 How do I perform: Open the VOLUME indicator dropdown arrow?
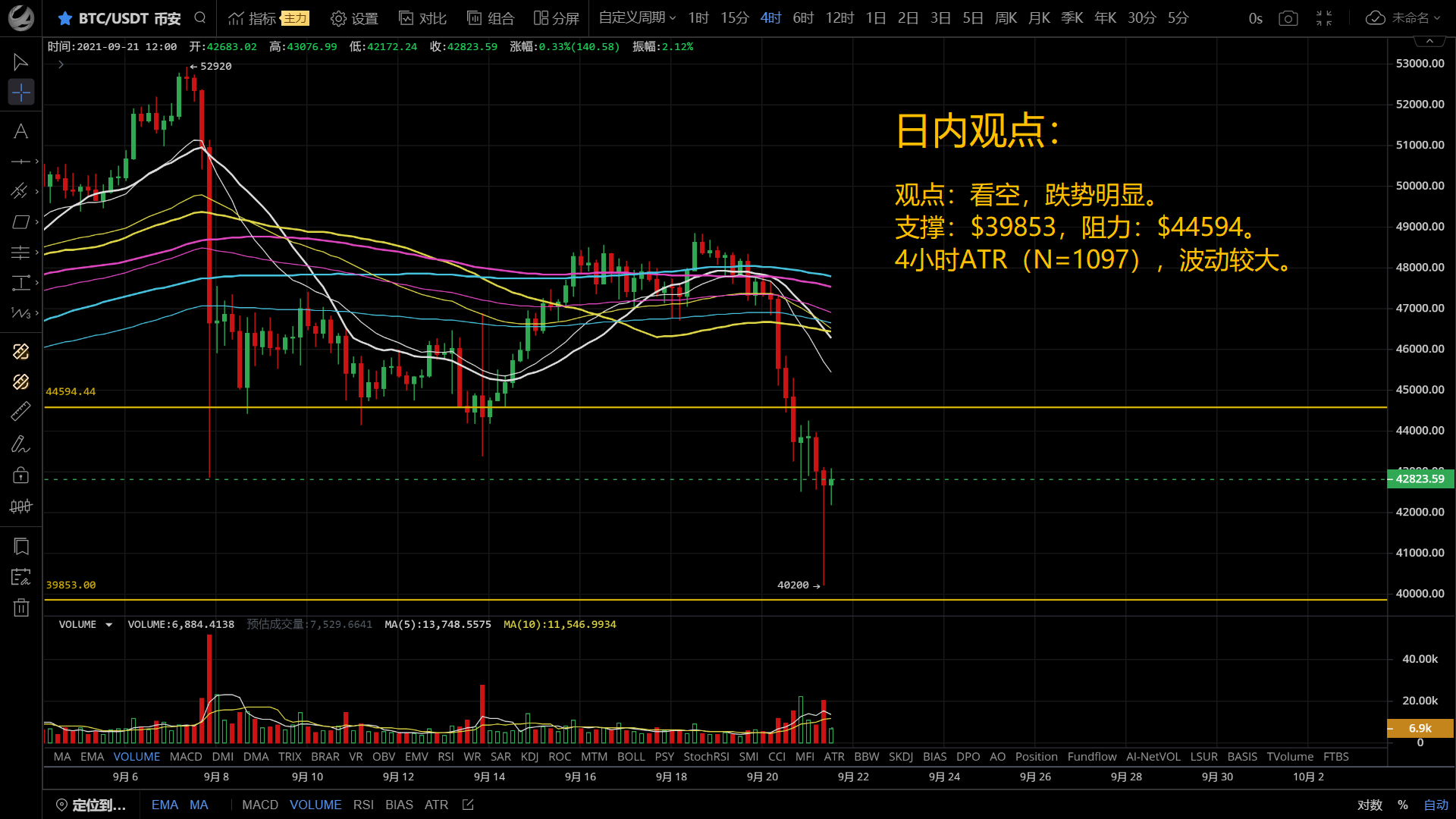tap(109, 625)
